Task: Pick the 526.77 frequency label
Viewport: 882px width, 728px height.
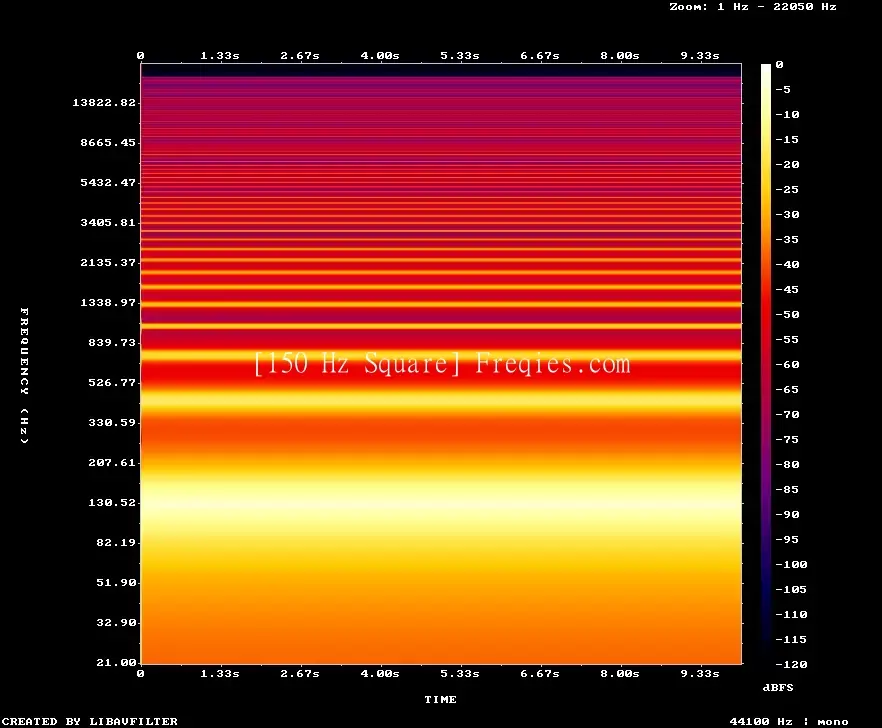Action: [x=112, y=382]
